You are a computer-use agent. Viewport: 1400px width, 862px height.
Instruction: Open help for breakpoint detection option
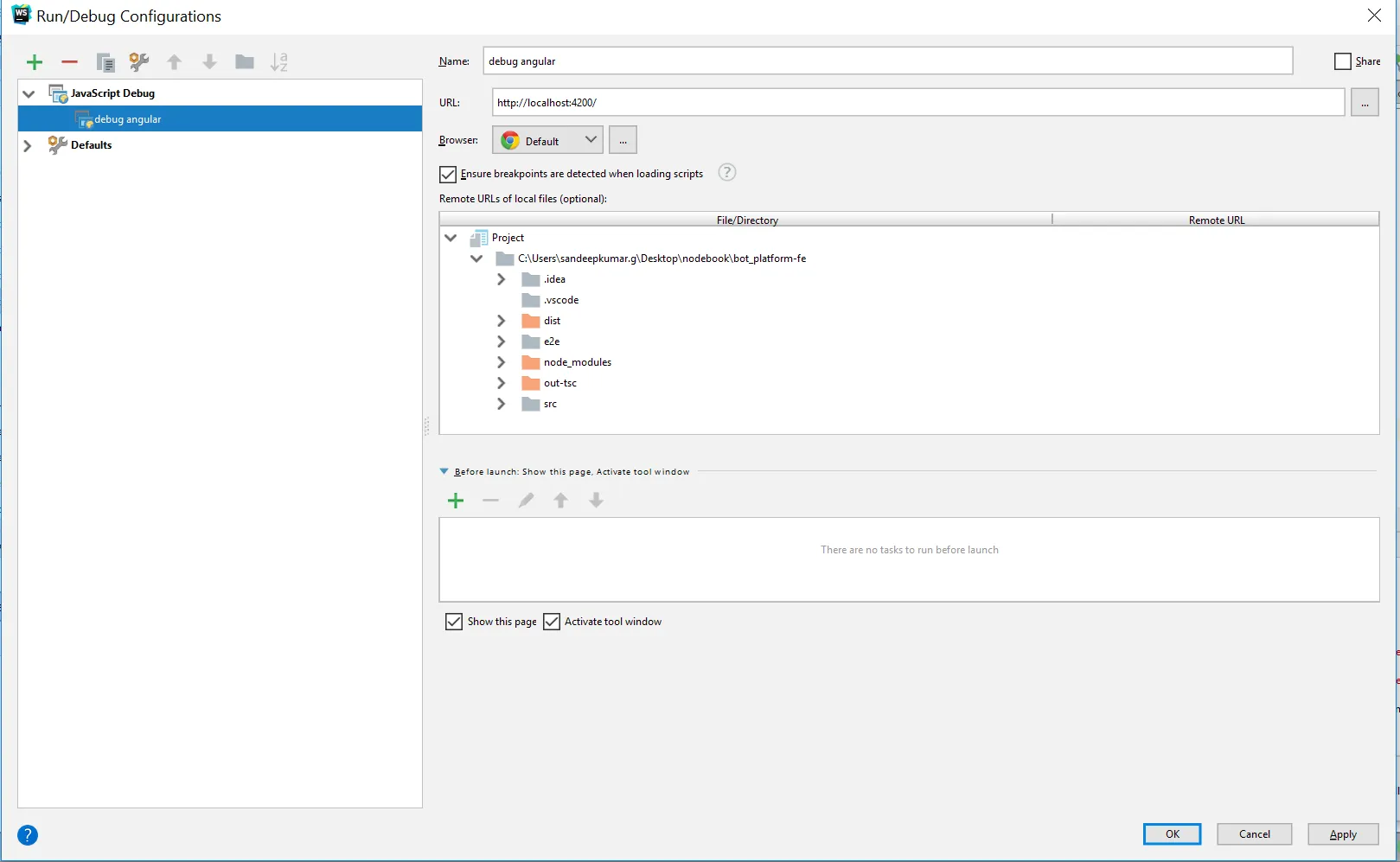tap(727, 172)
